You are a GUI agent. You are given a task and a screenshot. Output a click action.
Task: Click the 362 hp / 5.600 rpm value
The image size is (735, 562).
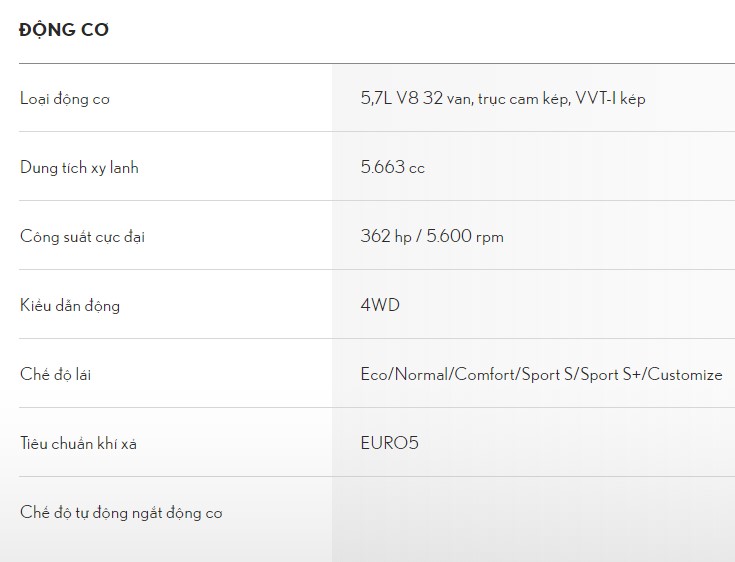[432, 236]
